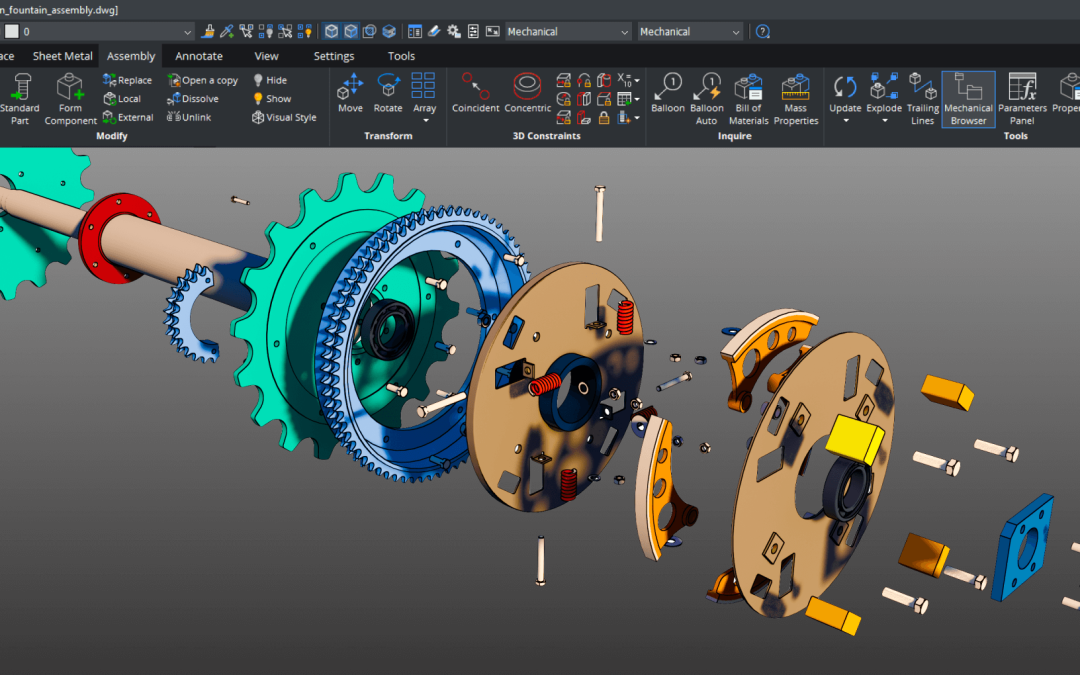The image size is (1080, 675).
Task: Activate the Rotate tool
Action: 387,95
